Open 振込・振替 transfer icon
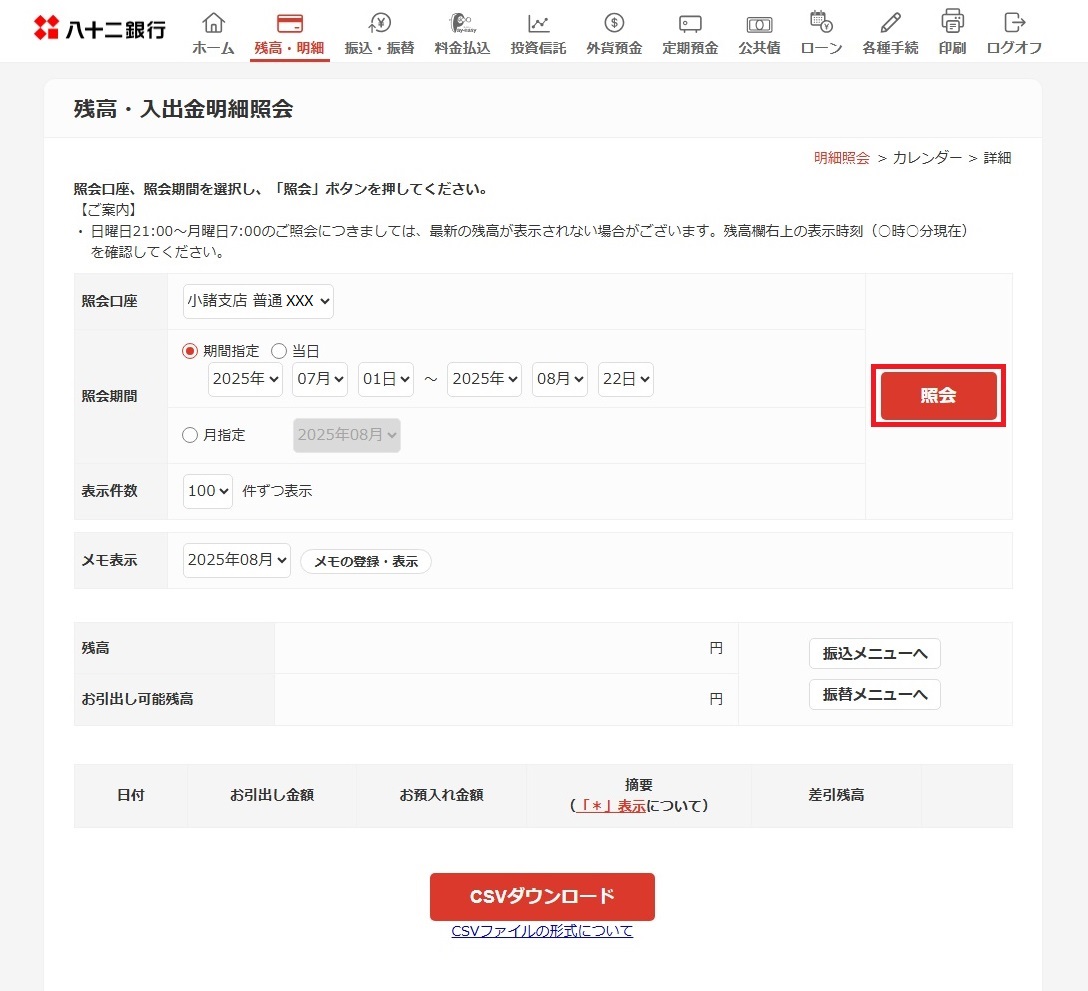 [x=379, y=23]
